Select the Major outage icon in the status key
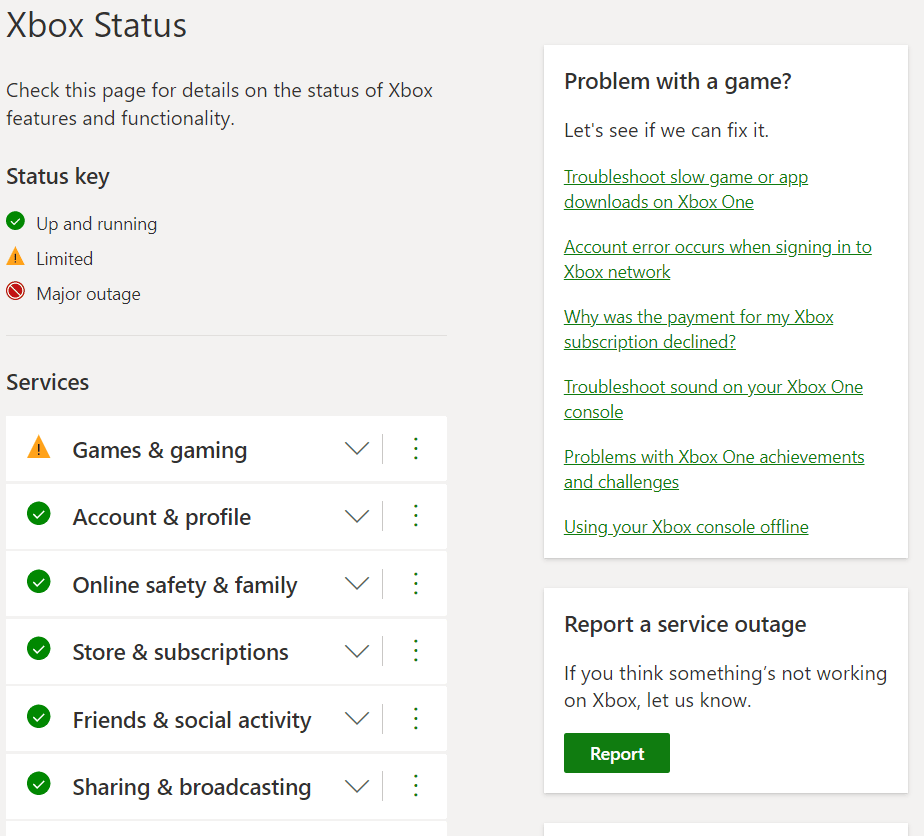The image size is (924, 836). pos(14,293)
